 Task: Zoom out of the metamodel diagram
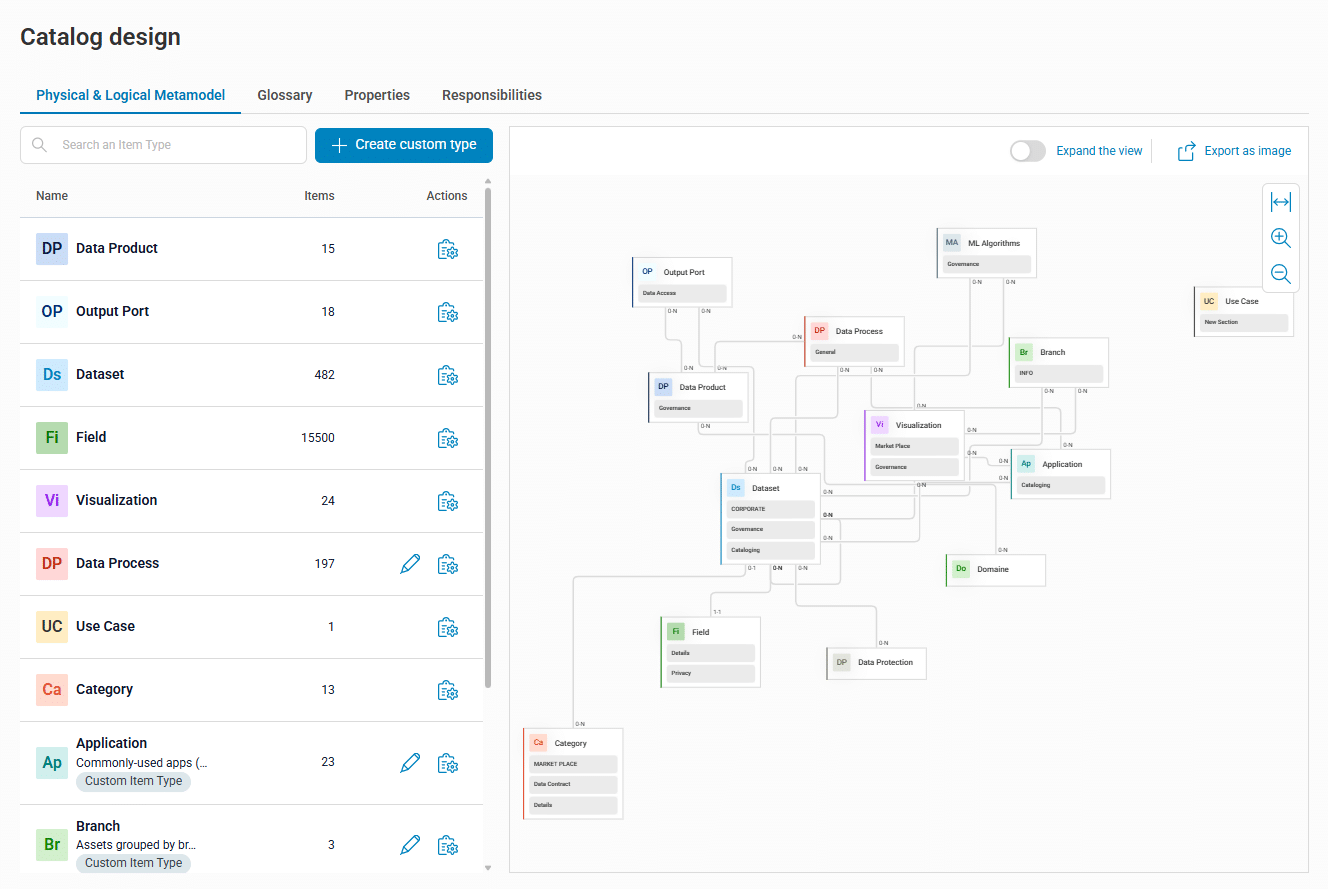pyautogui.click(x=1281, y=273)
